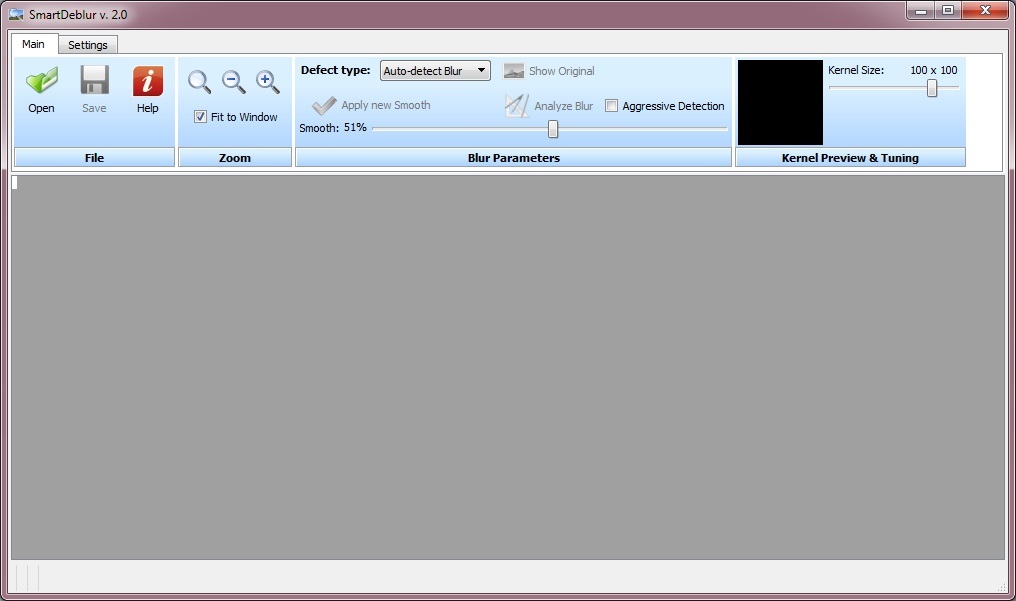
Task: Open Help with the red info icon
Action: point(148,81)
